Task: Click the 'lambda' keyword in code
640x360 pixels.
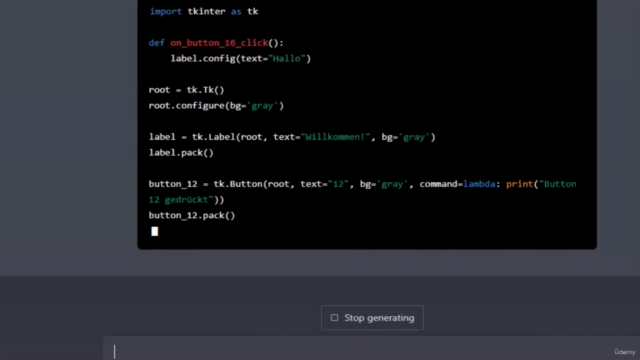Action: tap(479, 184)
